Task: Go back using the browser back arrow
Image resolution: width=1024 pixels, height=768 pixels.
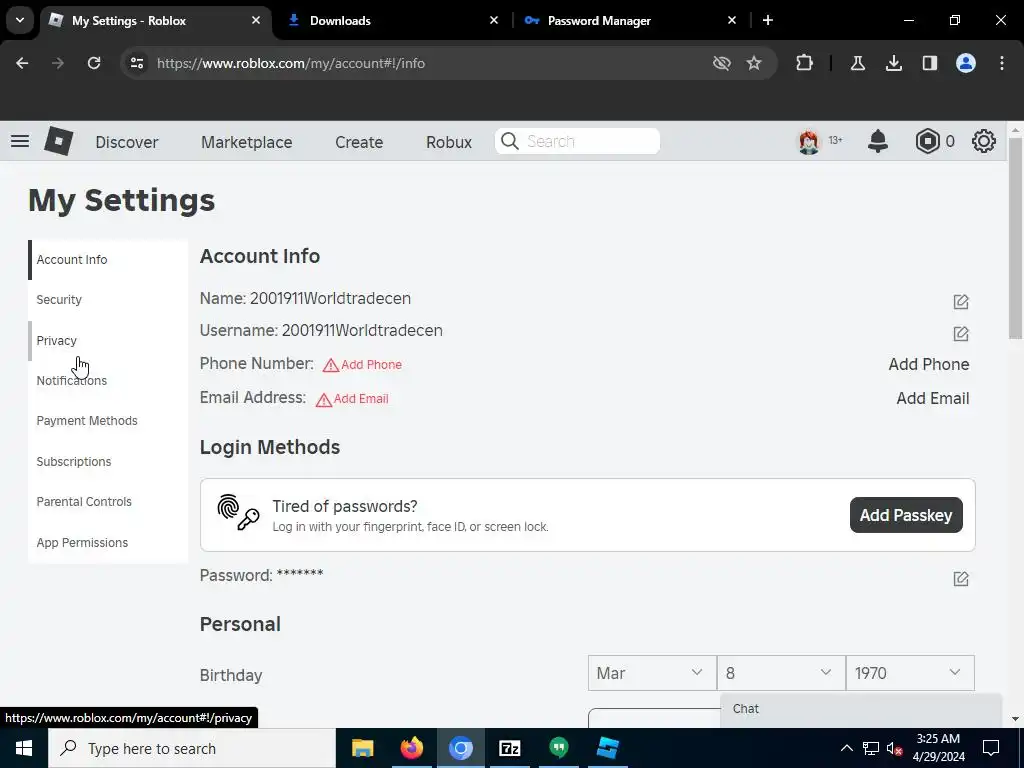Action: coord(22,63)
